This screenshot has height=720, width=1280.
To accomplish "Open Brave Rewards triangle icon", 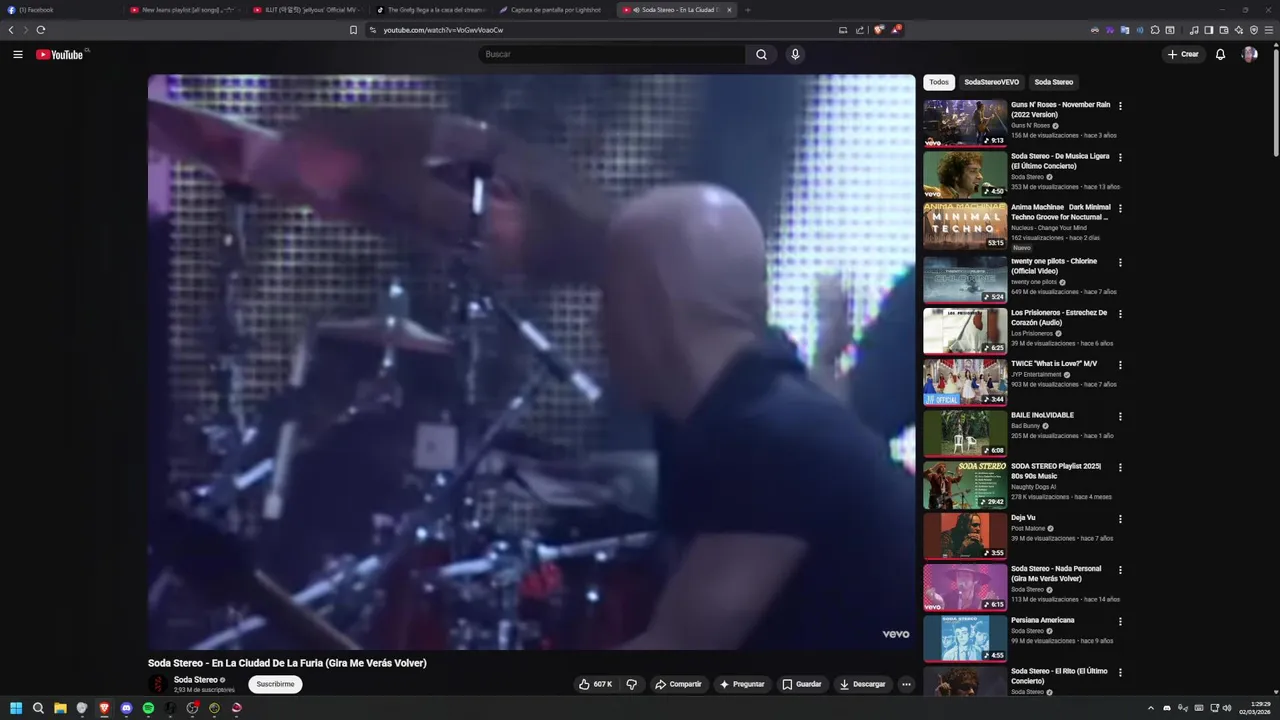I will click(896, 30).
